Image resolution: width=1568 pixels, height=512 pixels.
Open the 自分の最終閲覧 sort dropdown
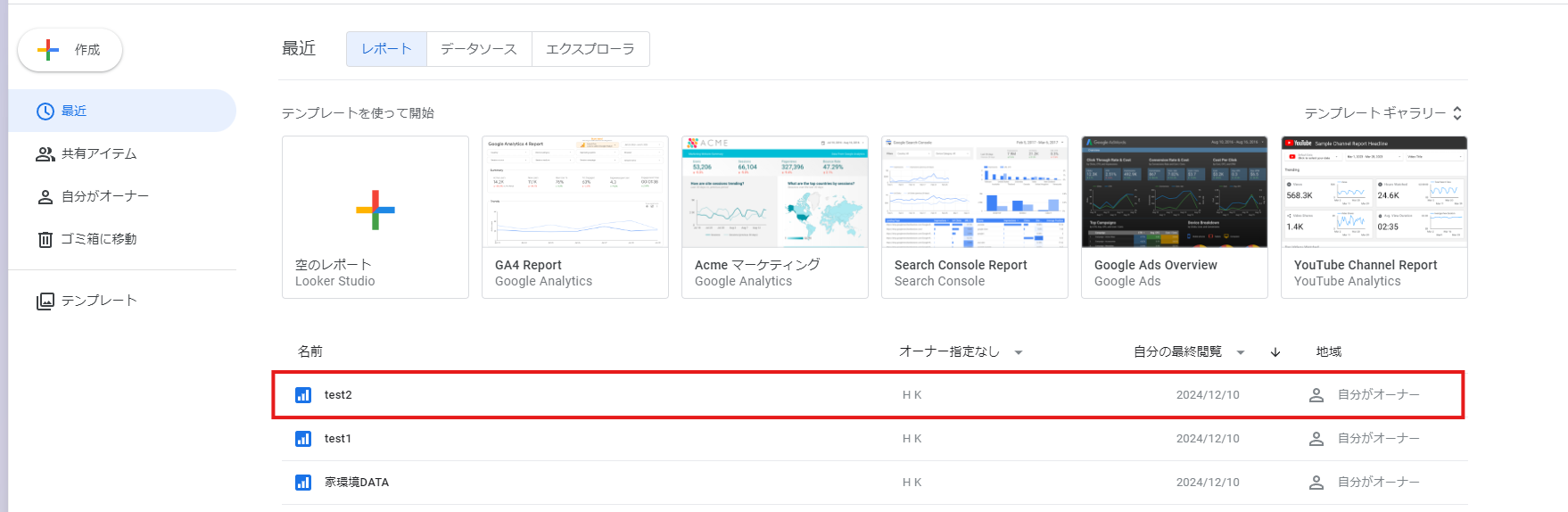click(1189, 351)
